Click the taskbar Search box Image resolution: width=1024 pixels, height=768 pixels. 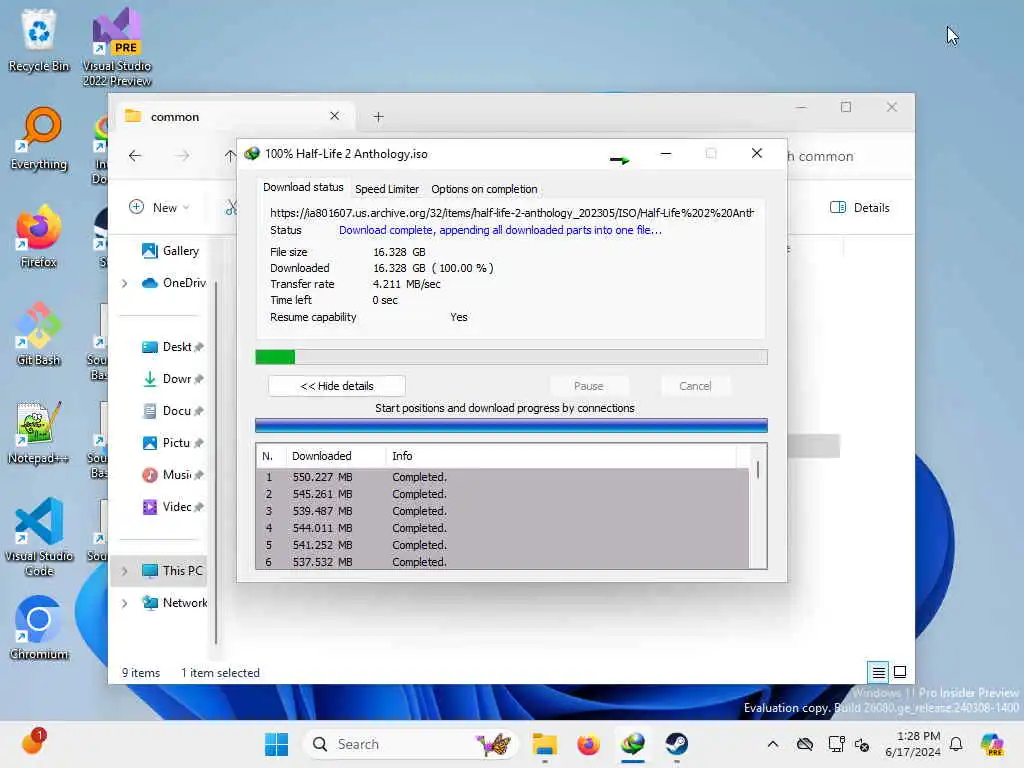pyautogui.click(x=411, y=744)
